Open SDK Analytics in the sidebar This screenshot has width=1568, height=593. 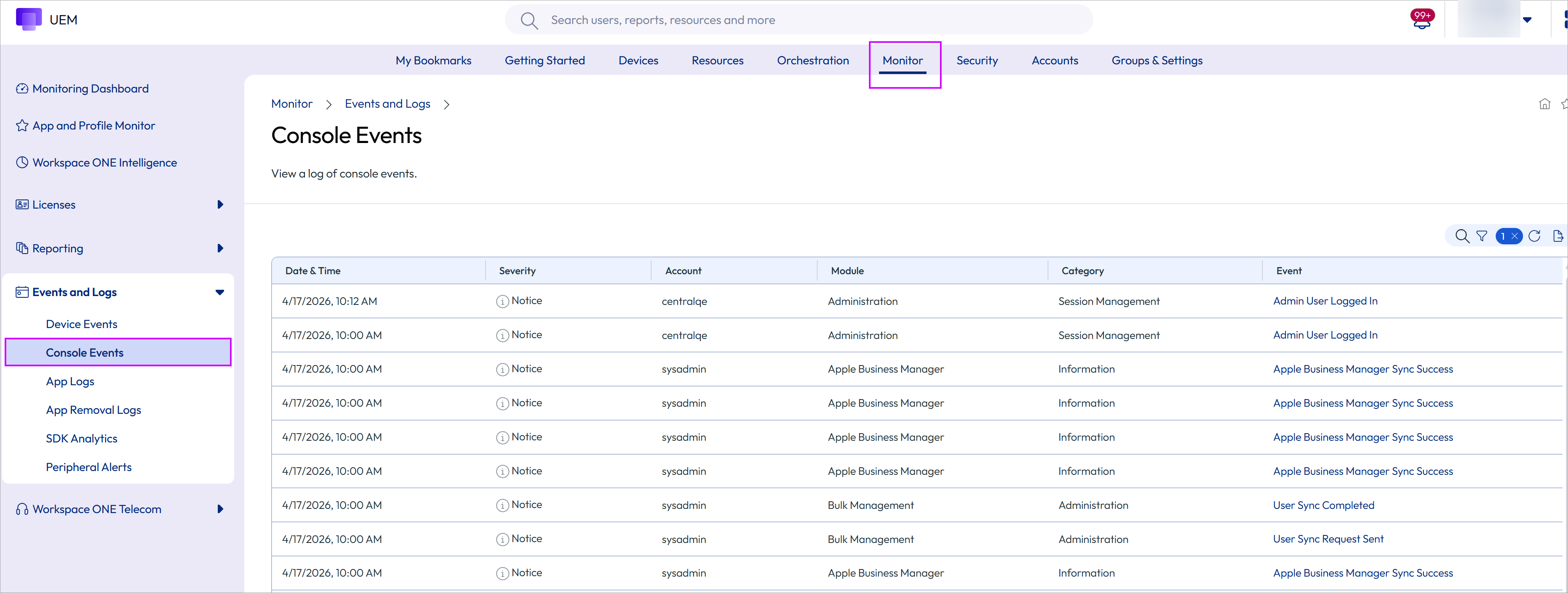click(x=82, y=439)
